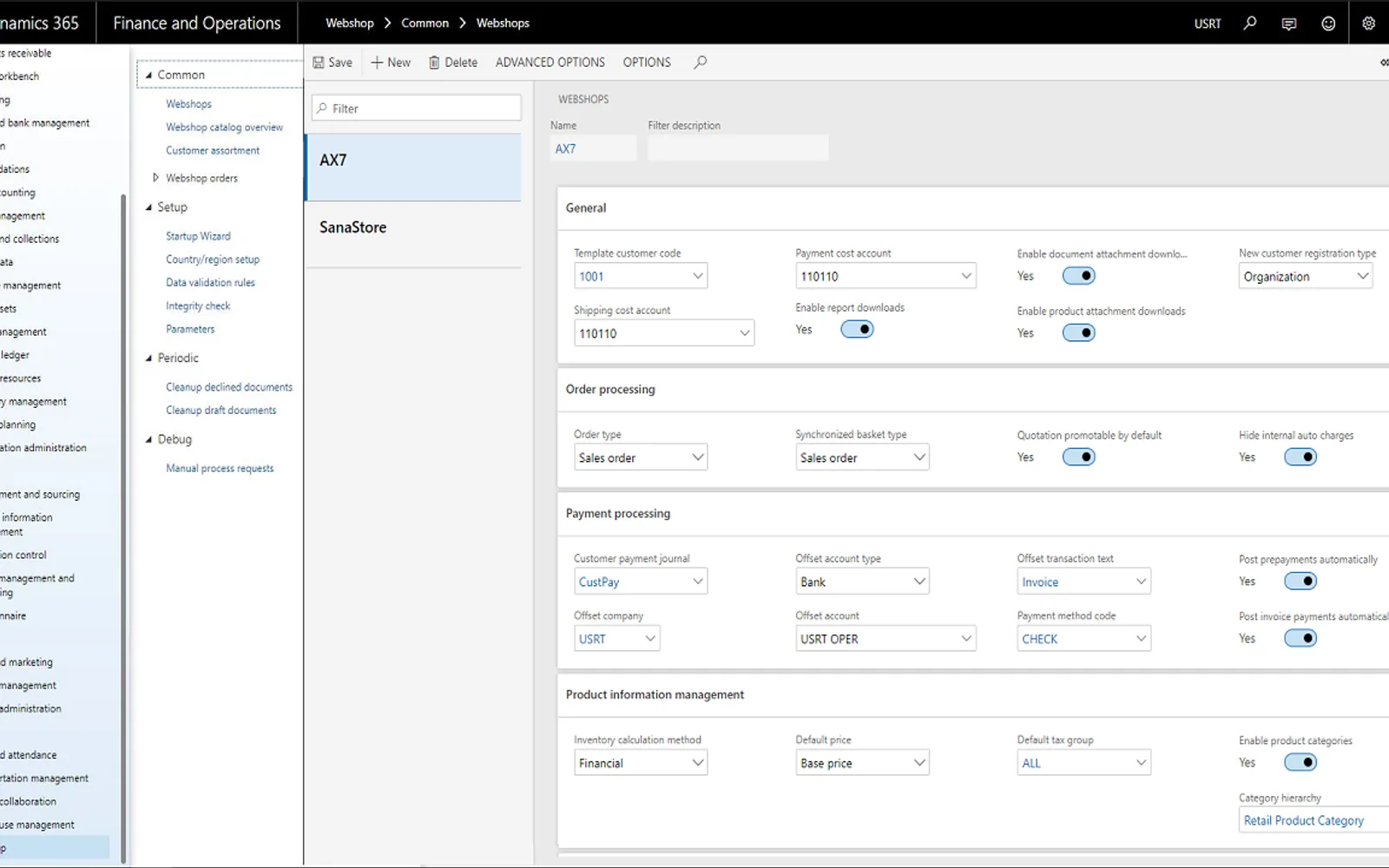Open Cleanup declined documents link
This screenshot has height=868, width=1389.
(x=229, y=387)
